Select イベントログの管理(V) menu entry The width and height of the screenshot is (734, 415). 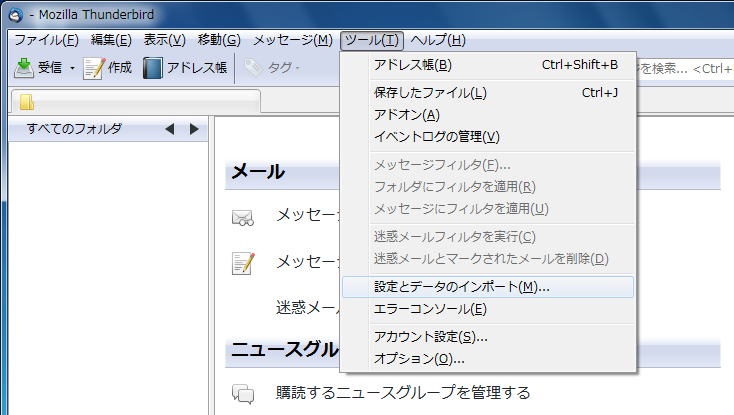488,137
